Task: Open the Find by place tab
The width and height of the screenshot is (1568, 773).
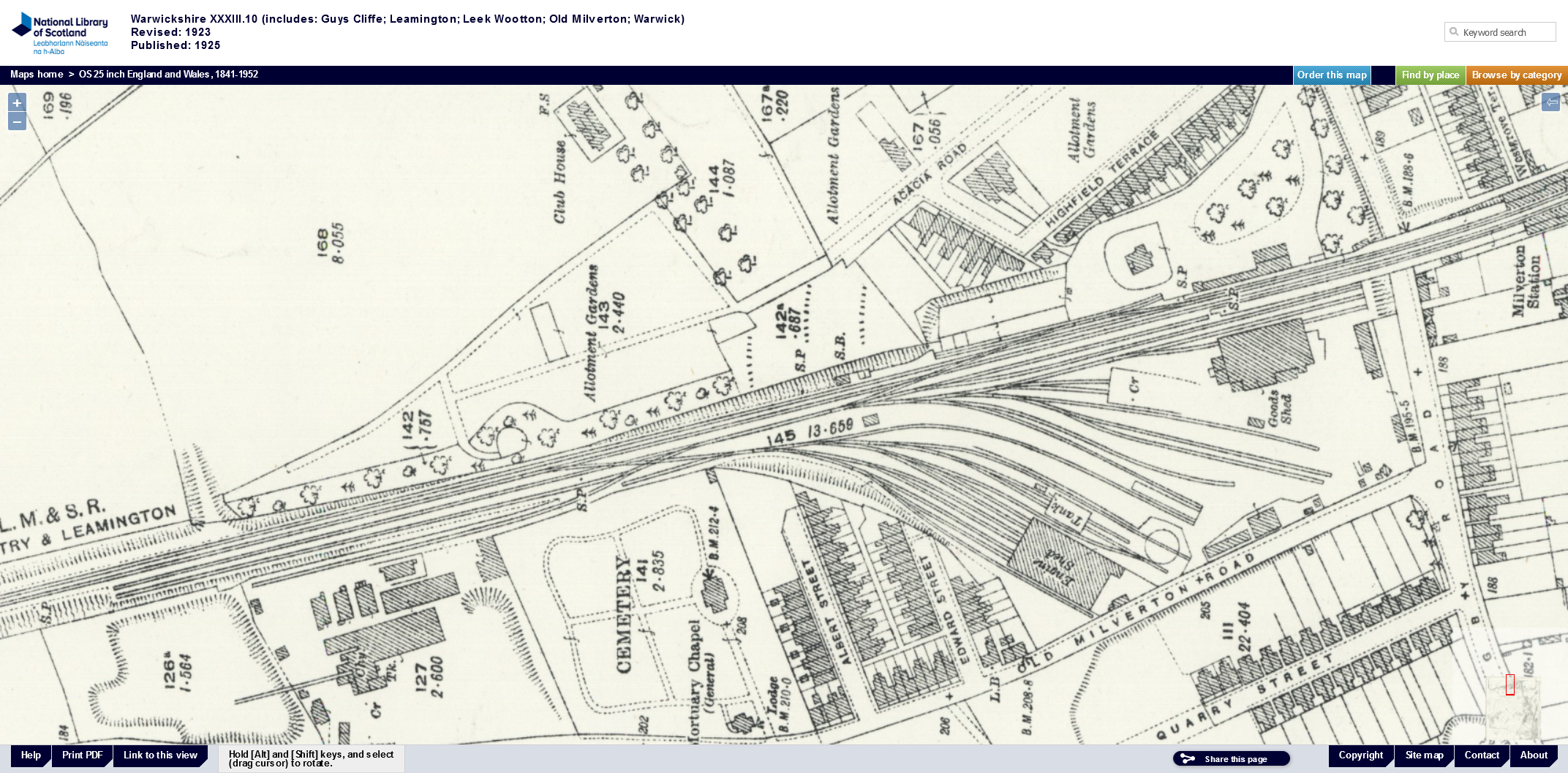Action: coord(1430,75)
